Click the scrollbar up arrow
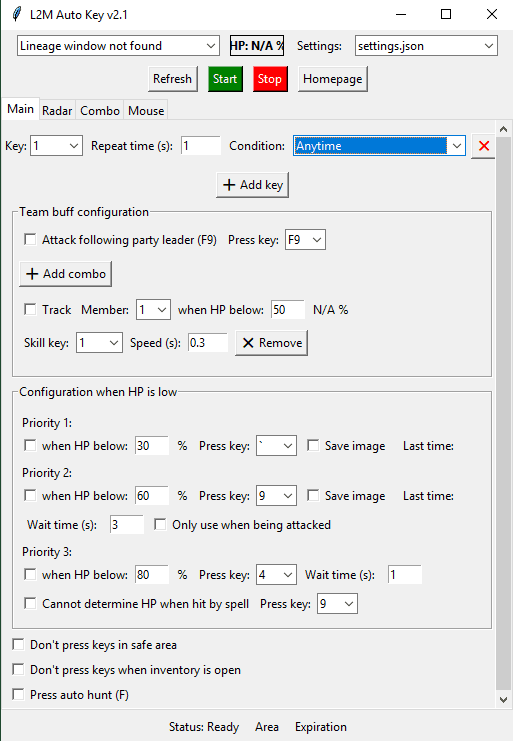The height and width of the screenshot is (741, 513). point(504,129)
